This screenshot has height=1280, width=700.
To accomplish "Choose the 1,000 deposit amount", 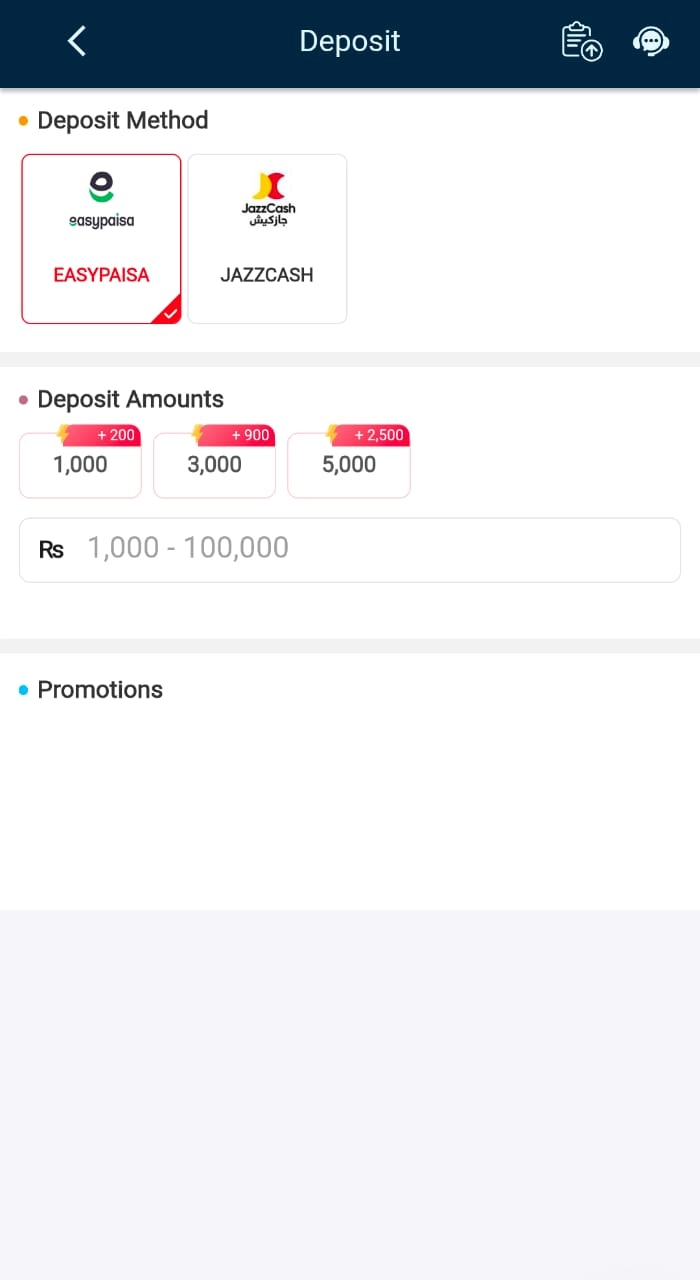I will pyautogui.click(x=80, y=465).
